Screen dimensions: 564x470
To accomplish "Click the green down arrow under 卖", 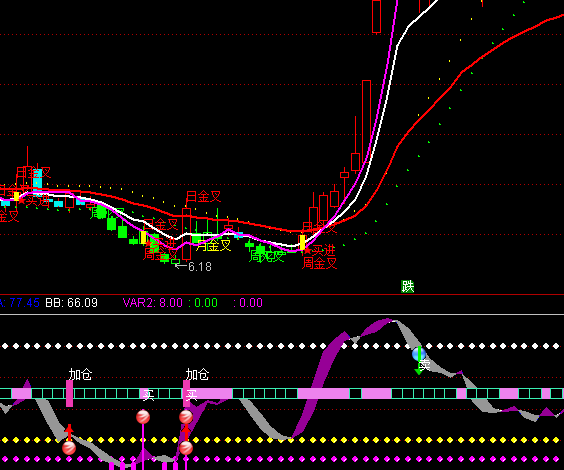I will 419,369.
